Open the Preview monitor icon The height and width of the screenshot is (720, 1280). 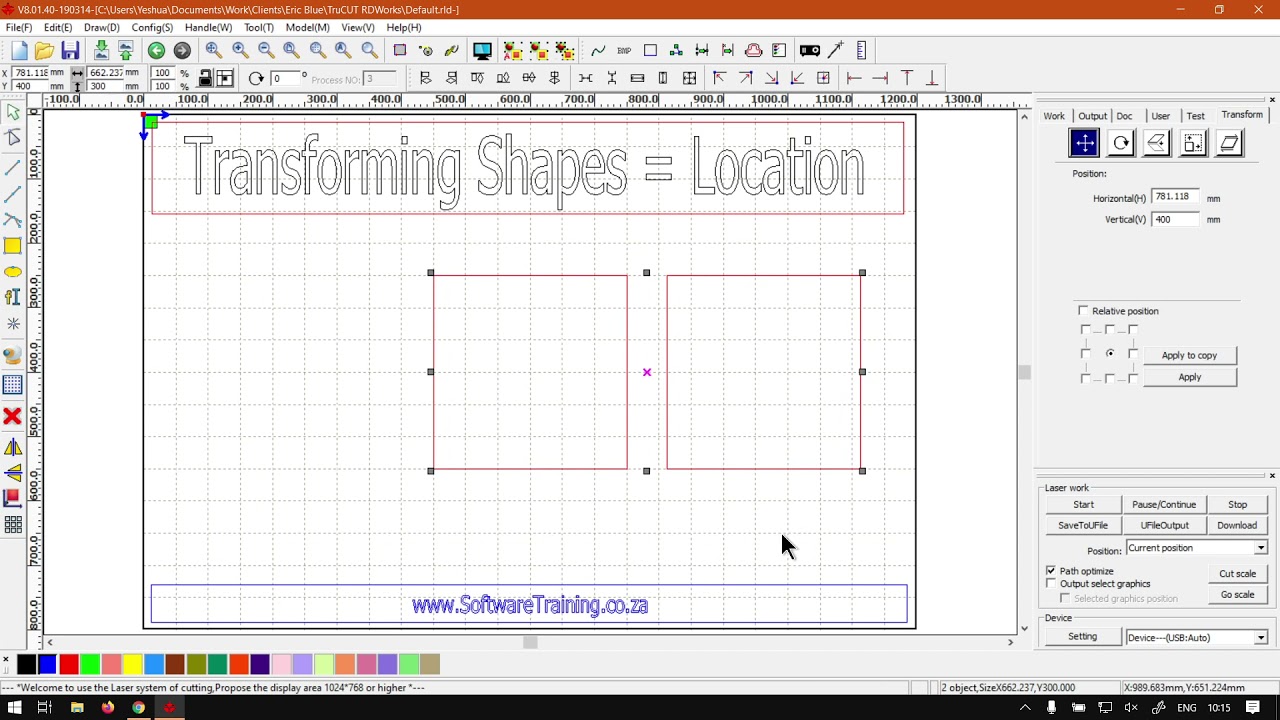click(x=482, y=51)
